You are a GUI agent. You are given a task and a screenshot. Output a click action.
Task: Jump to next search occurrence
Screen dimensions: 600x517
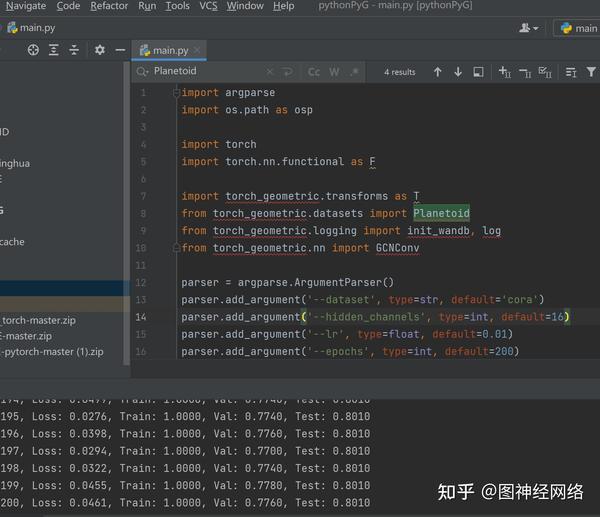458,72
